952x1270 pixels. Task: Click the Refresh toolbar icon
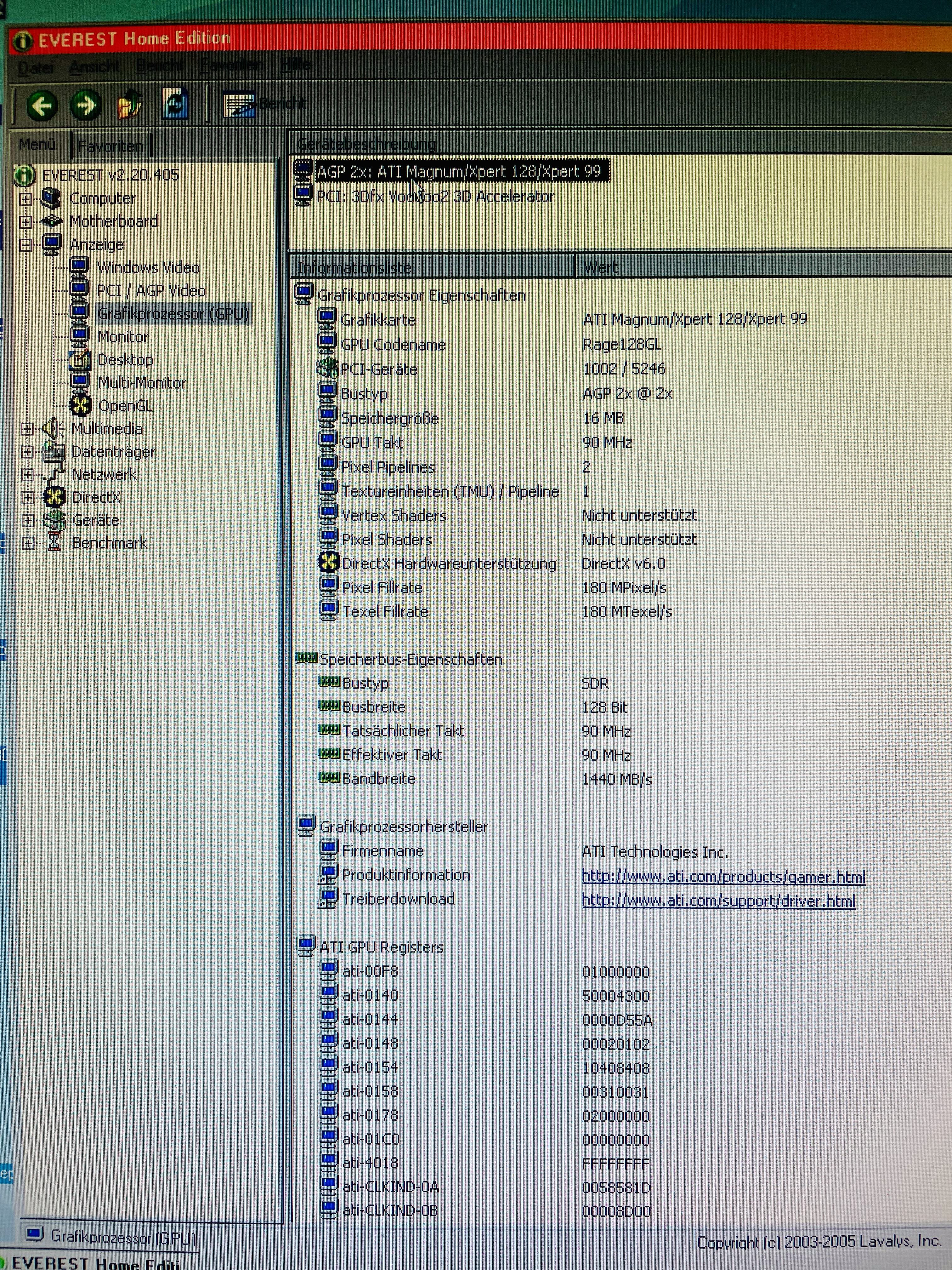174,105
